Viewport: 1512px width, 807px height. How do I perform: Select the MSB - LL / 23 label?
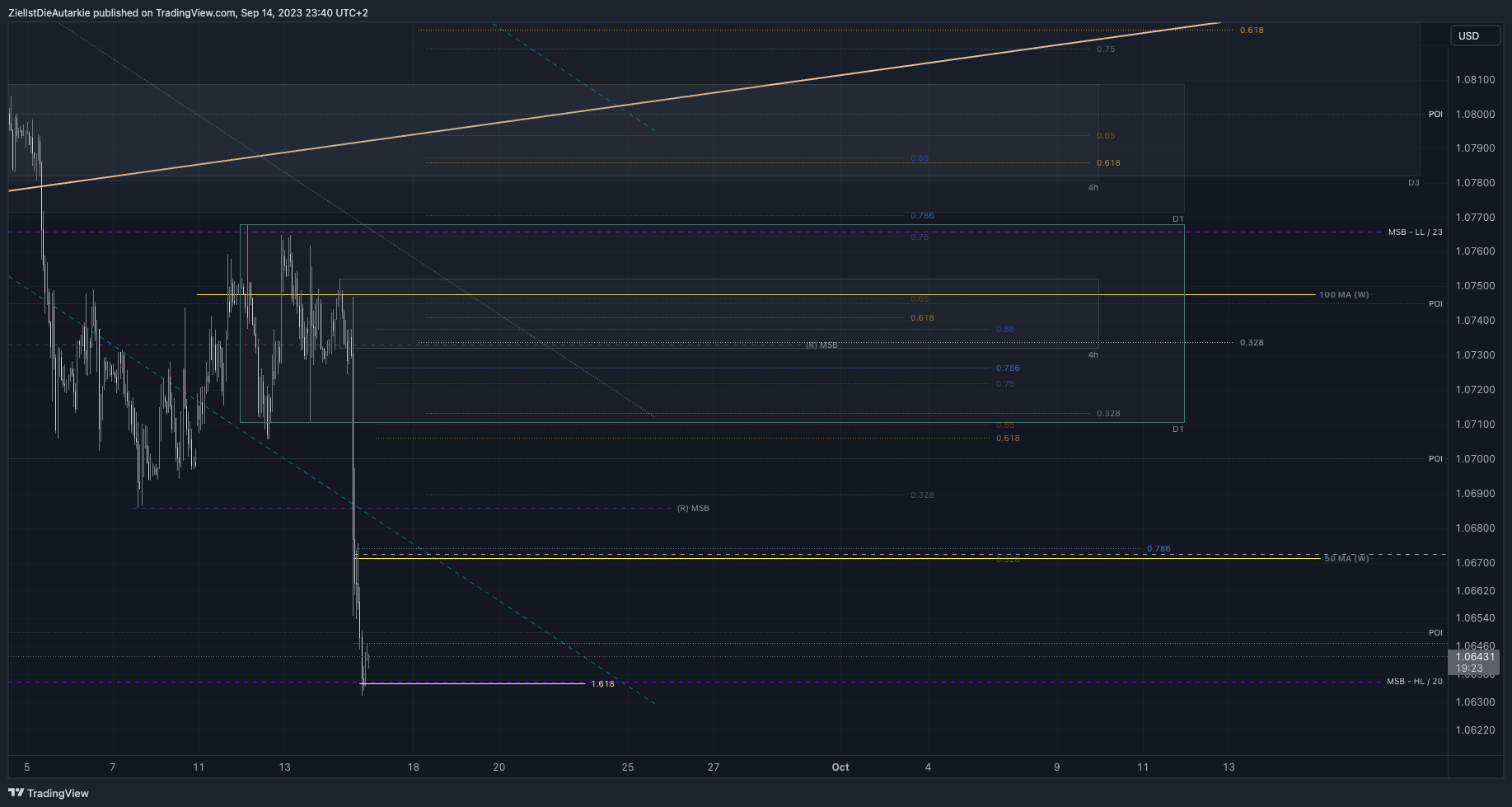point(1415,232)
